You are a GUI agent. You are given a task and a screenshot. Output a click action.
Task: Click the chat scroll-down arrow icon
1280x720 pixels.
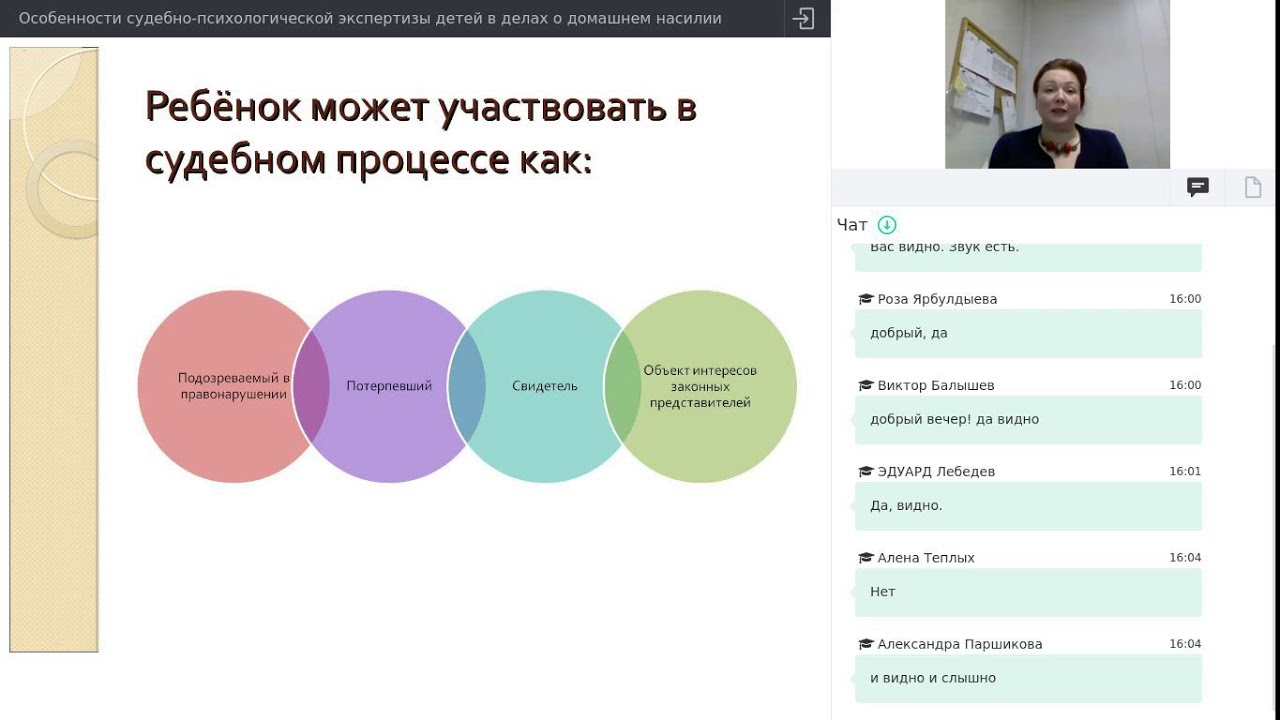(887, 225)
